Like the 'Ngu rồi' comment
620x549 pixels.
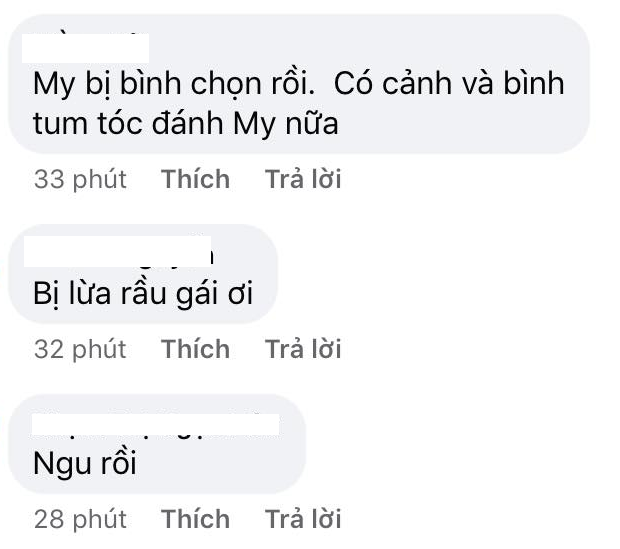pyautogui.click(x=196, y=519)
